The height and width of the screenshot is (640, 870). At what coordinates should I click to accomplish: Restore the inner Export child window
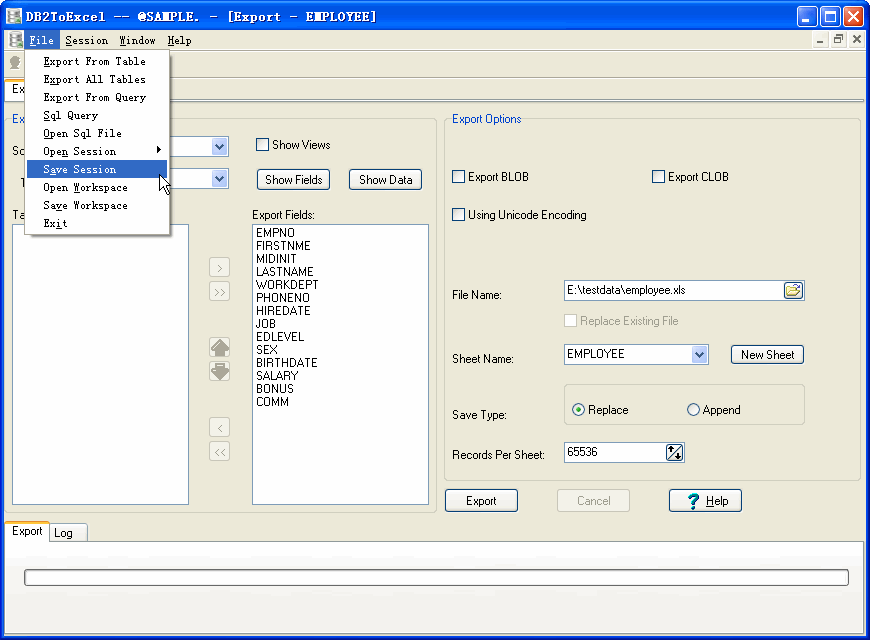click(838, 39)
